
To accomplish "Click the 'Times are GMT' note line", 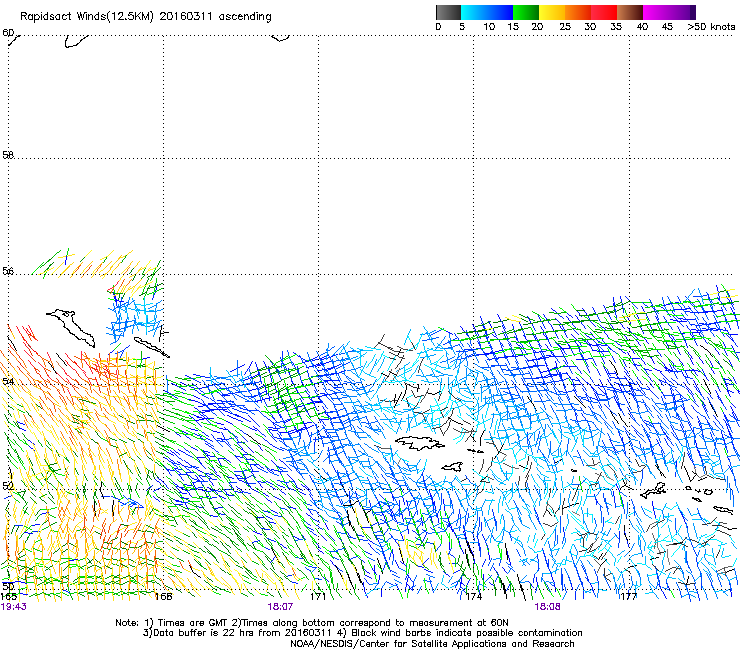I will (x=311, y=623).
